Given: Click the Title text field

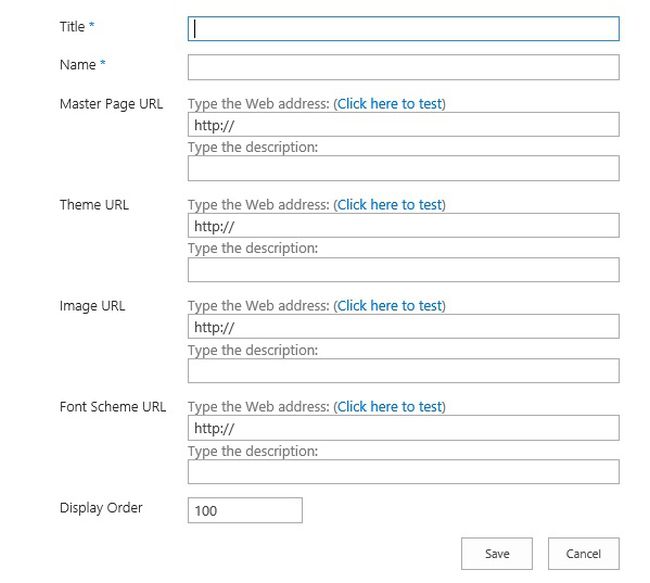Looking at the screenshot, I should point(403,29).
